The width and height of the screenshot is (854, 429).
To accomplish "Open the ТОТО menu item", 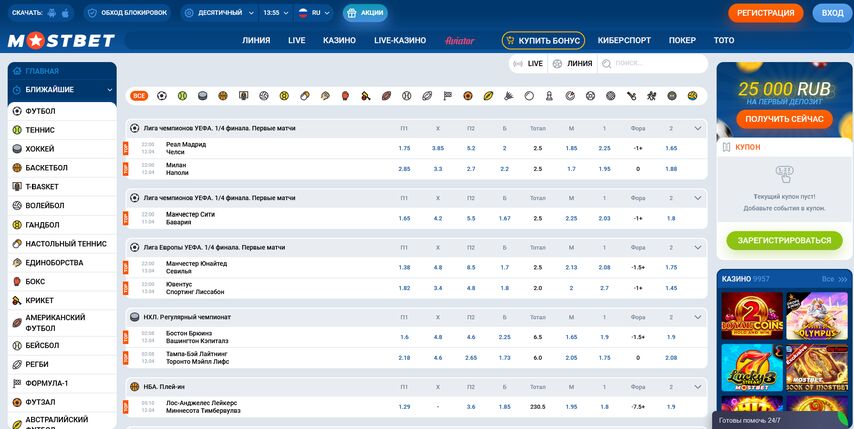I will pyautogui.click(x=724, y=40).
